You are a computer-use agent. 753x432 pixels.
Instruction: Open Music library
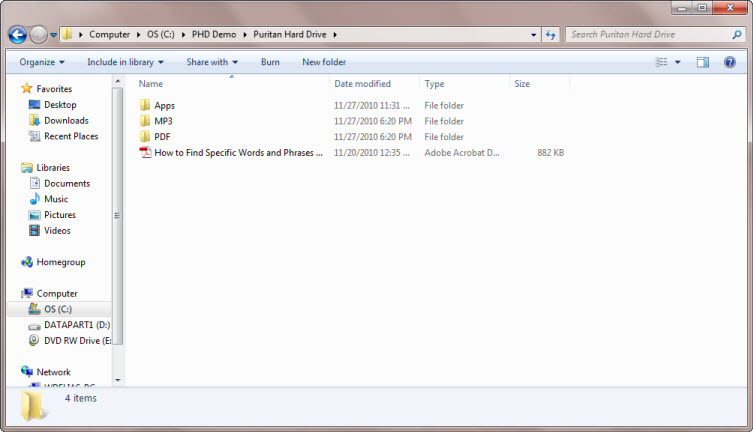(x=56, y=199)
